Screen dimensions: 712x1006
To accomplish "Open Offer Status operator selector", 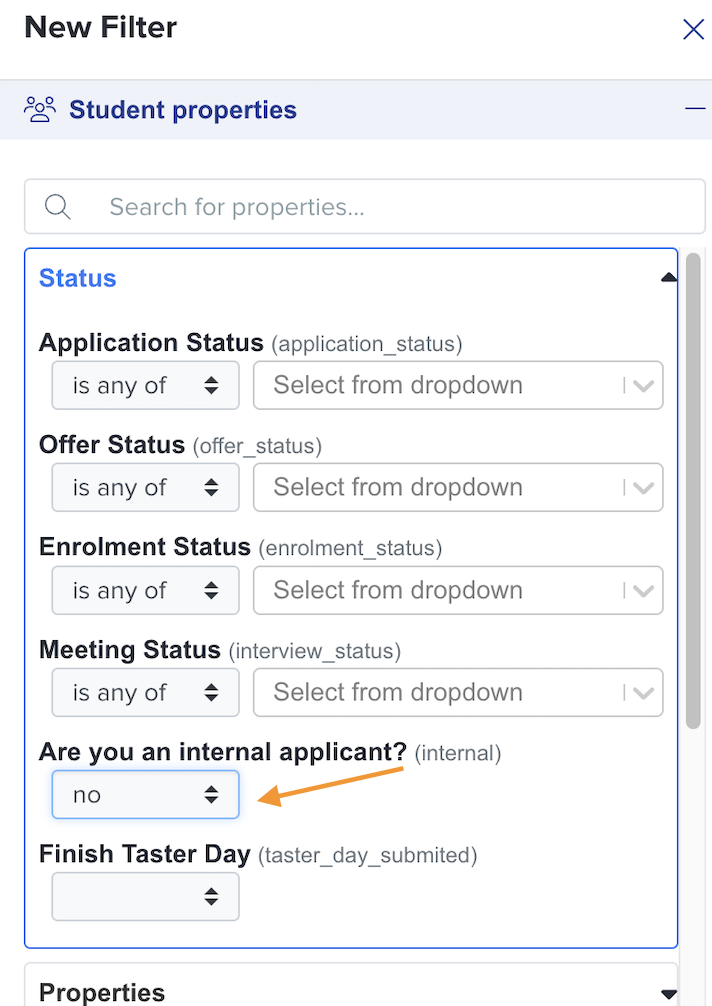I will 146,488.
